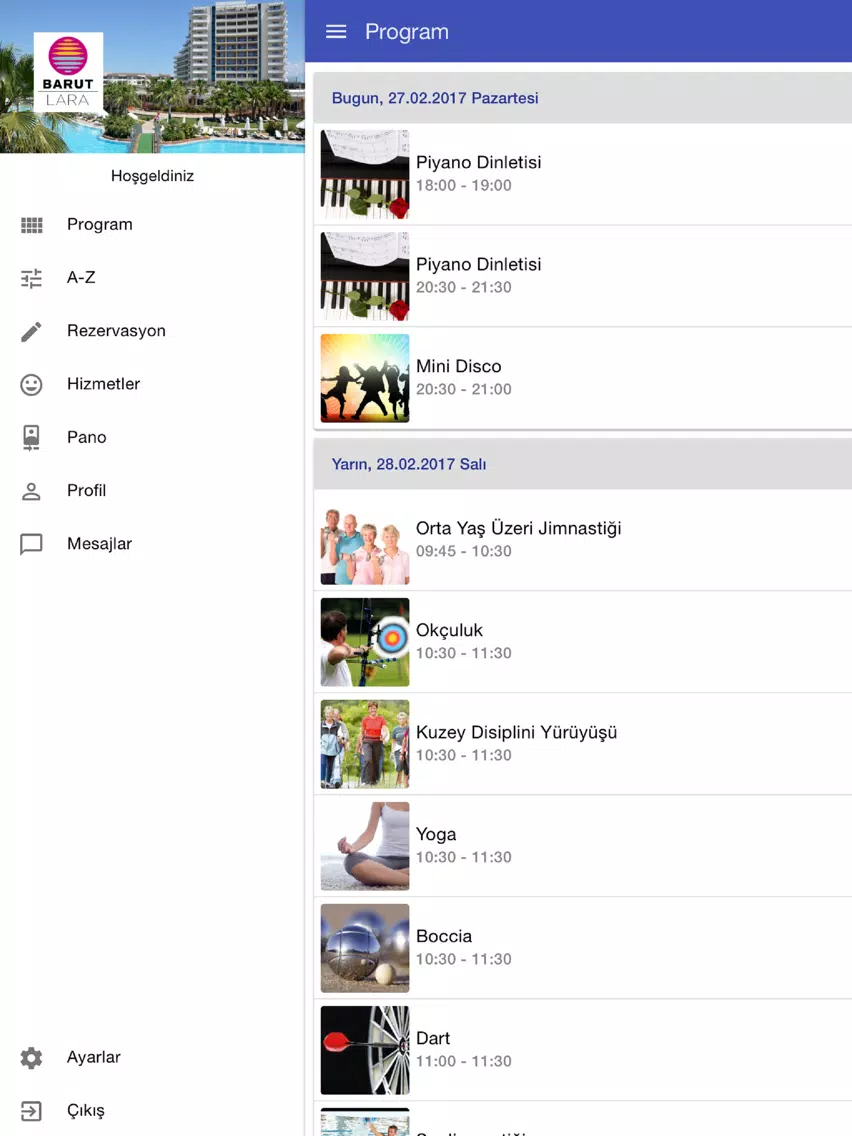Click the '09:45 - 10:30' time text
This screenshot has width=852, height=1136.
[x=464, y=551]
